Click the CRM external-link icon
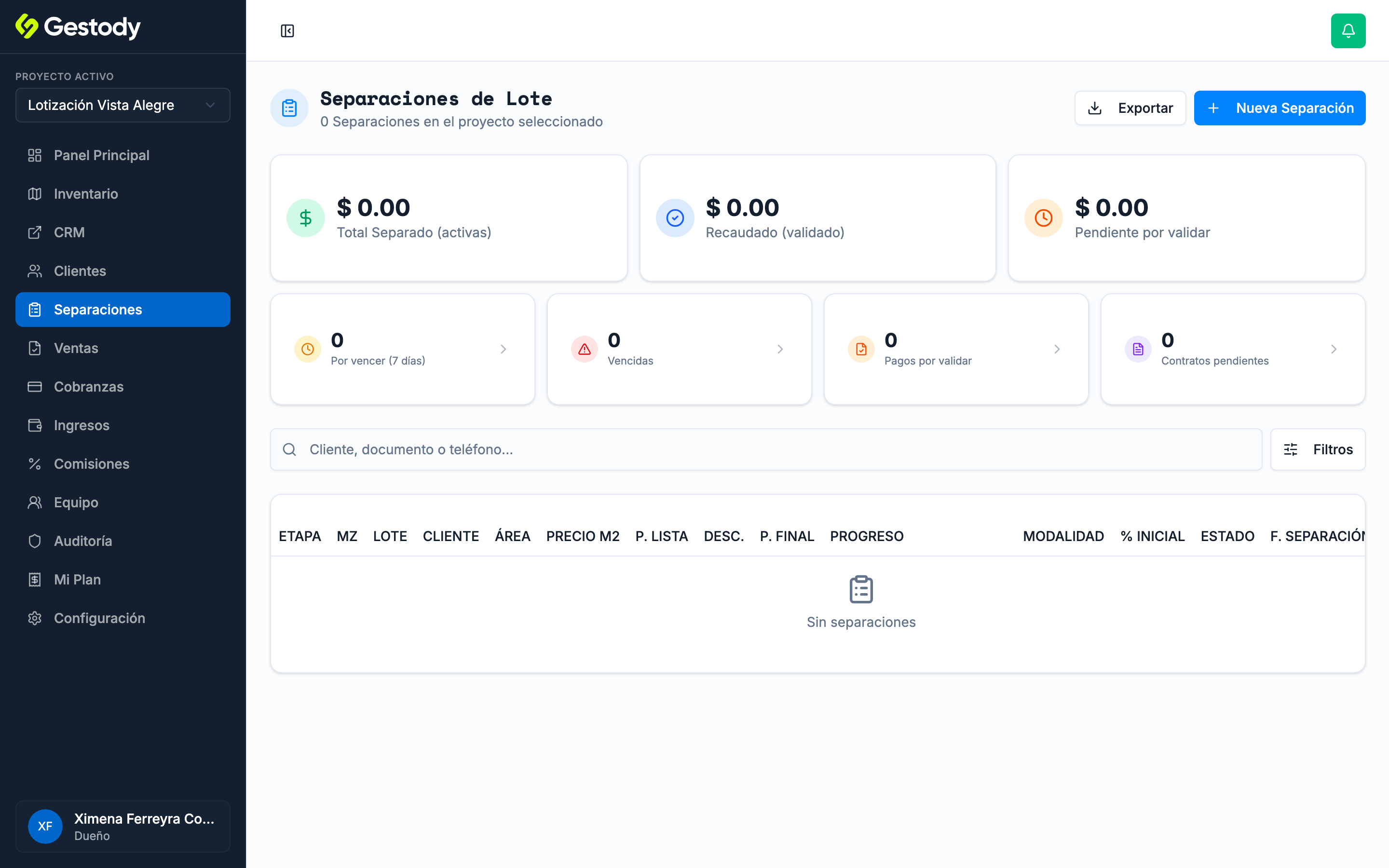 [35, 232]
